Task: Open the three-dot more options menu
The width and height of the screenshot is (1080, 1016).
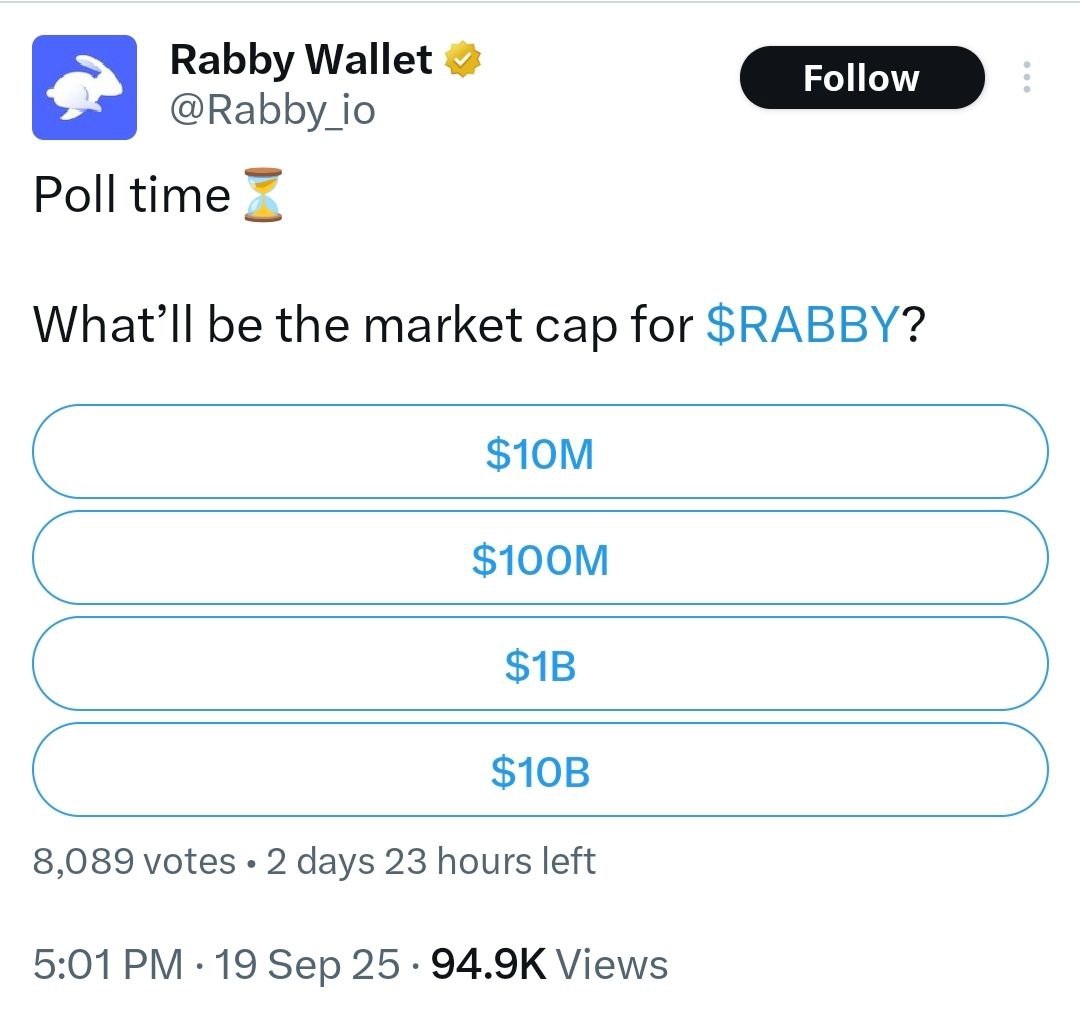Action: pyautogui.click(x=1026, y=77)
